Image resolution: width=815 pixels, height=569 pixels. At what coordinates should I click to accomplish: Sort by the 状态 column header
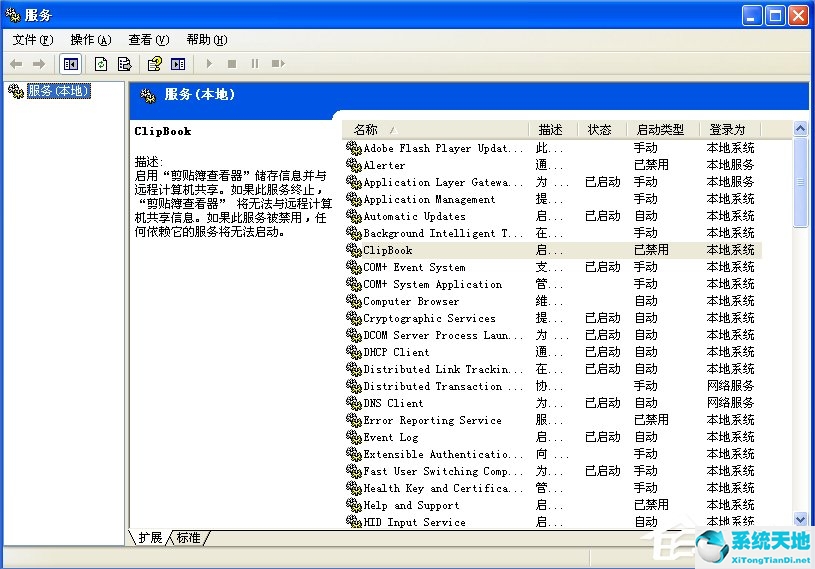(602, 129)
